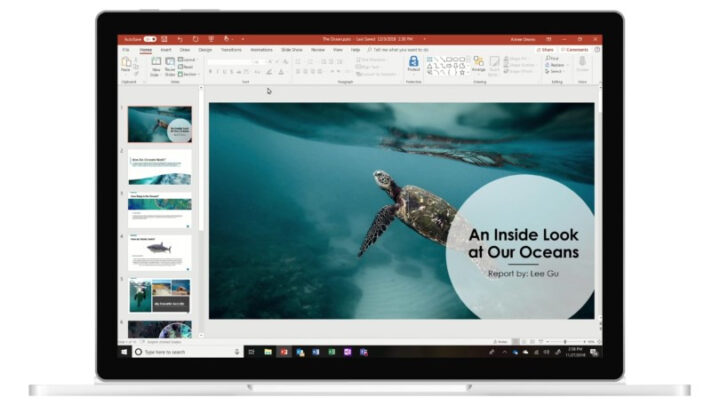This screenshot has width=720, height=405.
Task: Open the Select dropdown in Editing group
Action: (555, 72)
